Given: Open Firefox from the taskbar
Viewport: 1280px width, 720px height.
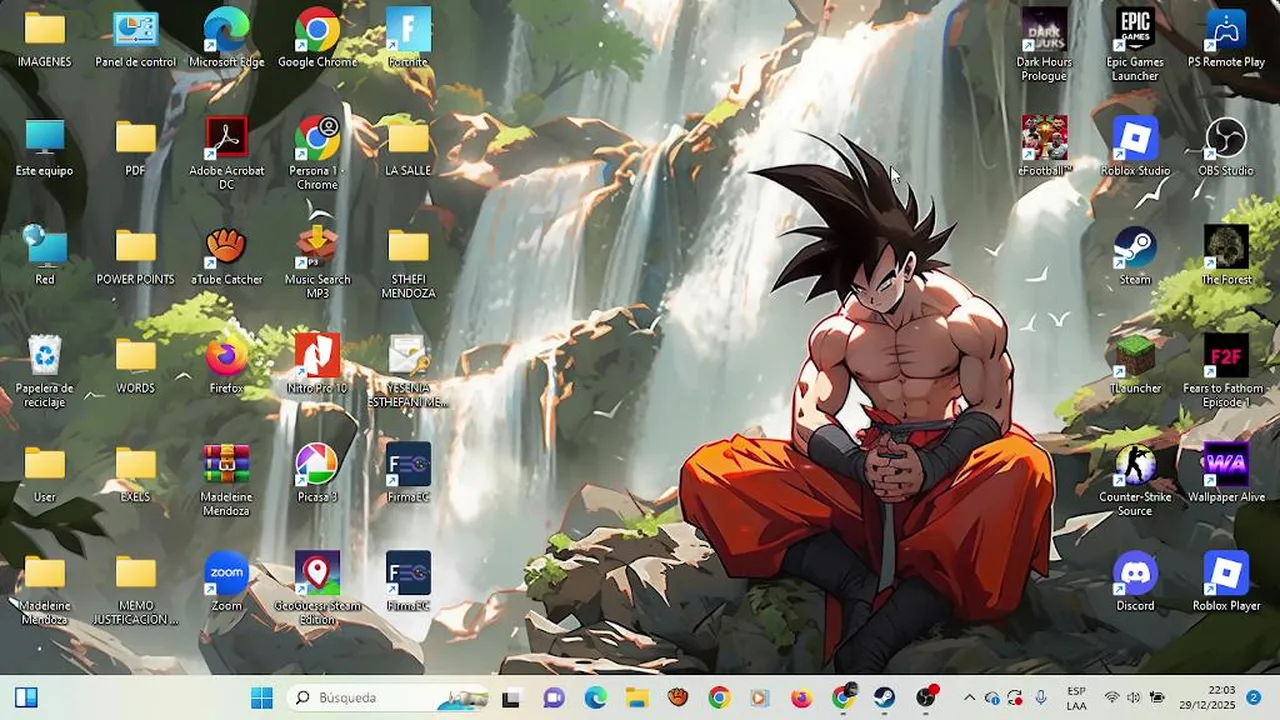Looking at the screenshot, I should pos(802,697).
